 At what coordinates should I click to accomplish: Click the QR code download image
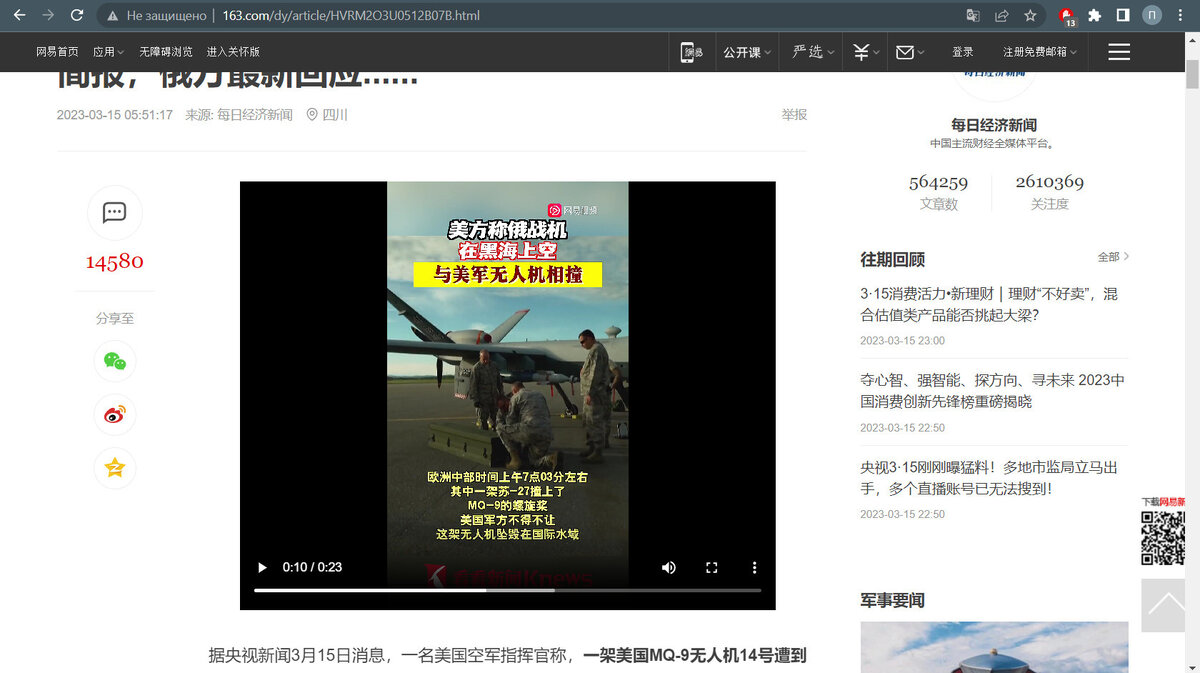pyautogui.click(x=1163, y=537)
